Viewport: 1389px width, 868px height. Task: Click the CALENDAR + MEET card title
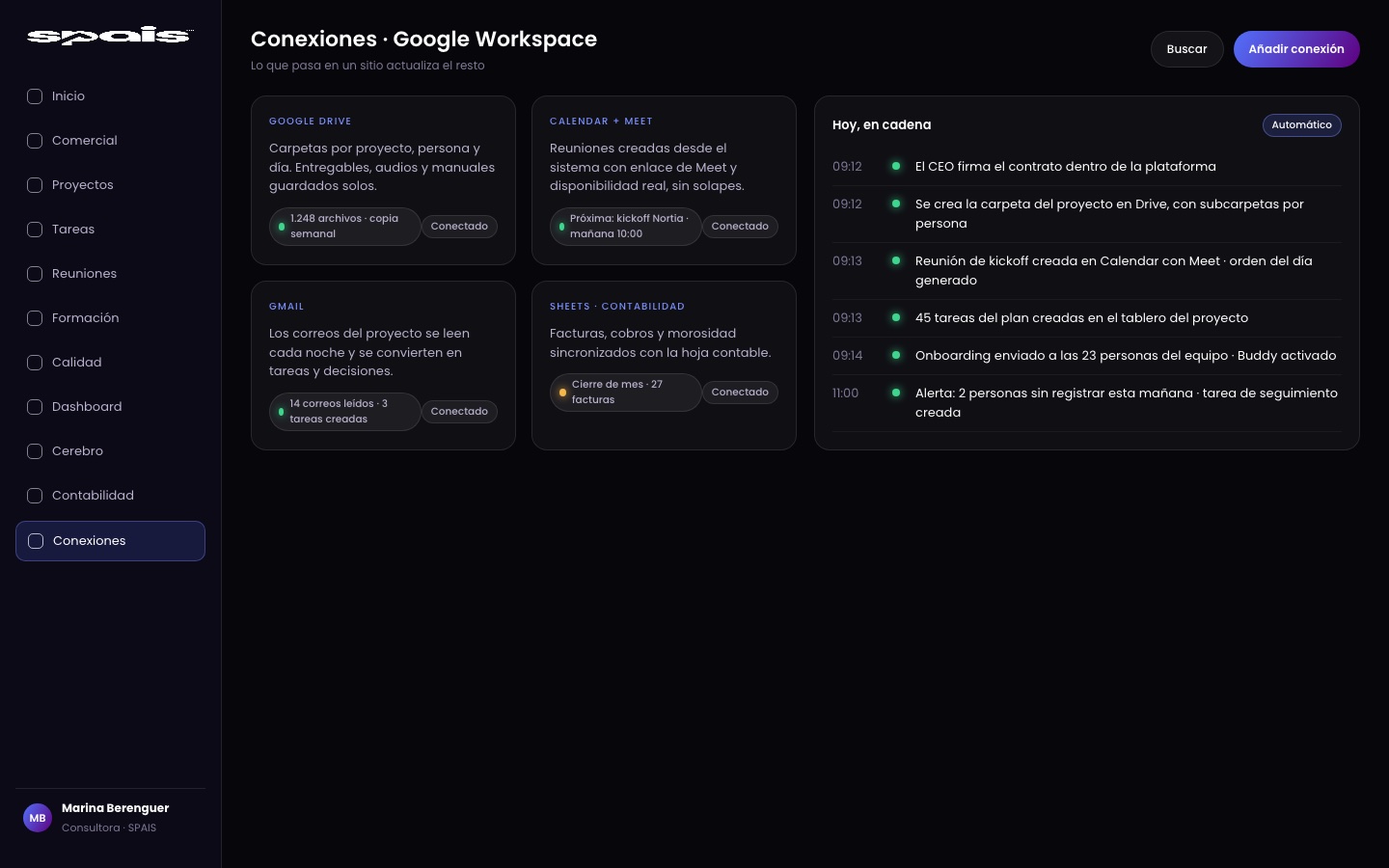point(601,122)
